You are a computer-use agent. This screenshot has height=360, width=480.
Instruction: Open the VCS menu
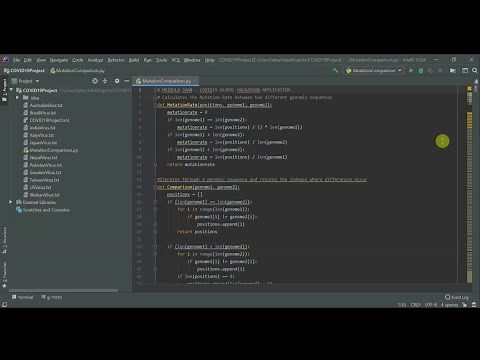point(175,60)
